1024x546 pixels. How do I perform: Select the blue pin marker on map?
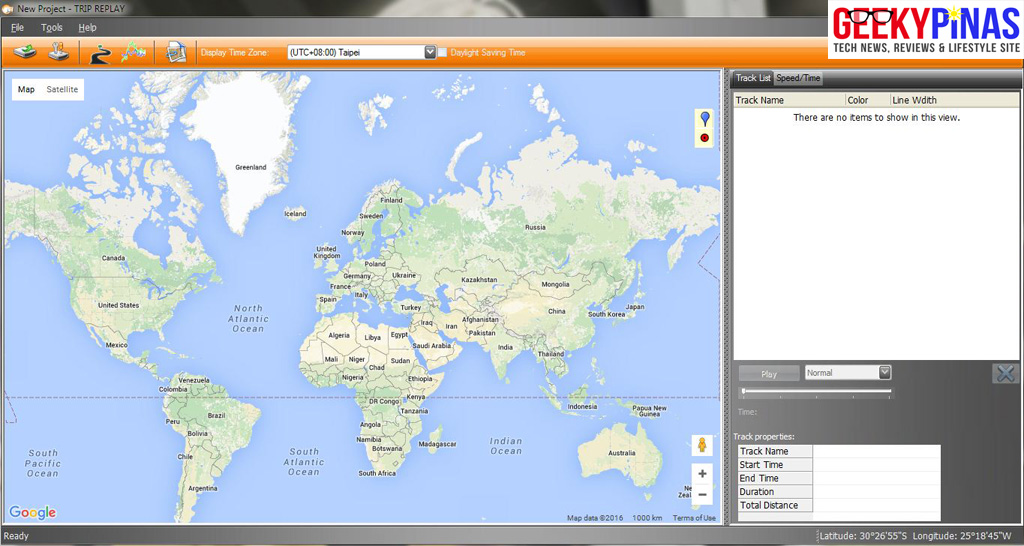705,119
